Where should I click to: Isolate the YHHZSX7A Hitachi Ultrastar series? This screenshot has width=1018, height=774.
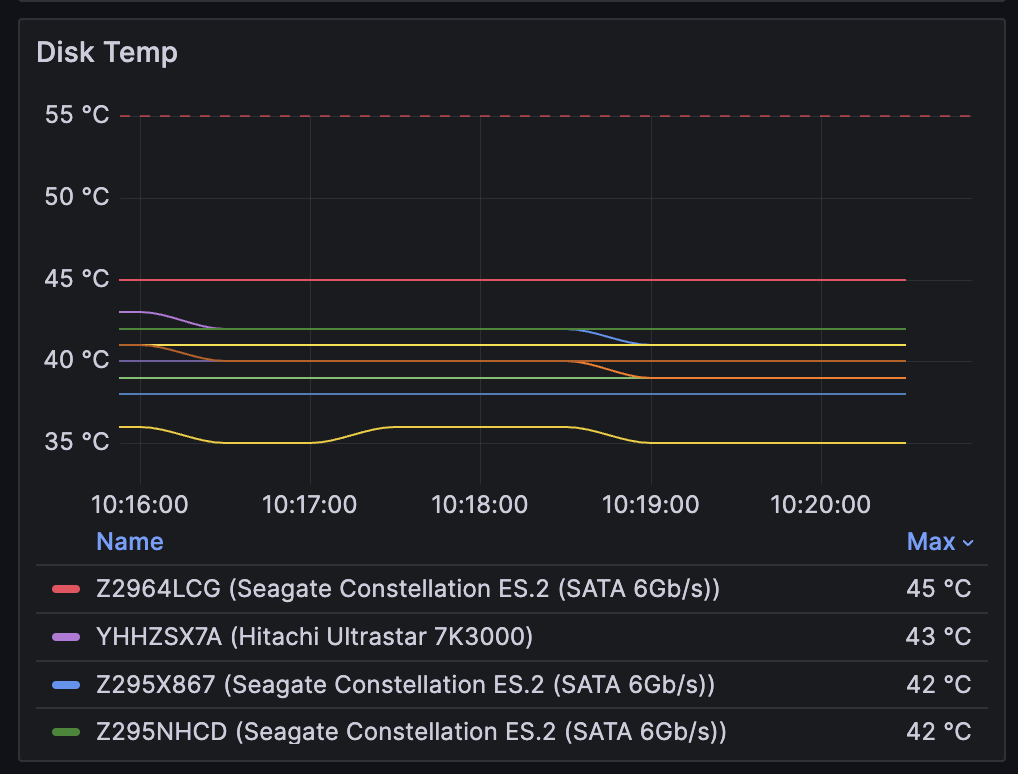(314, 637)
